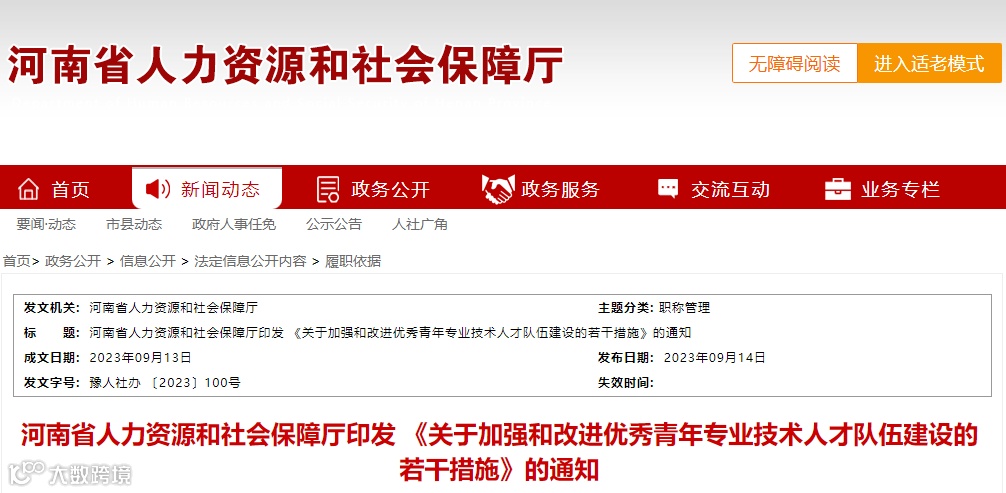
Task: Click the document icon beside 政务公开
Action: click(x=328, y=189)
